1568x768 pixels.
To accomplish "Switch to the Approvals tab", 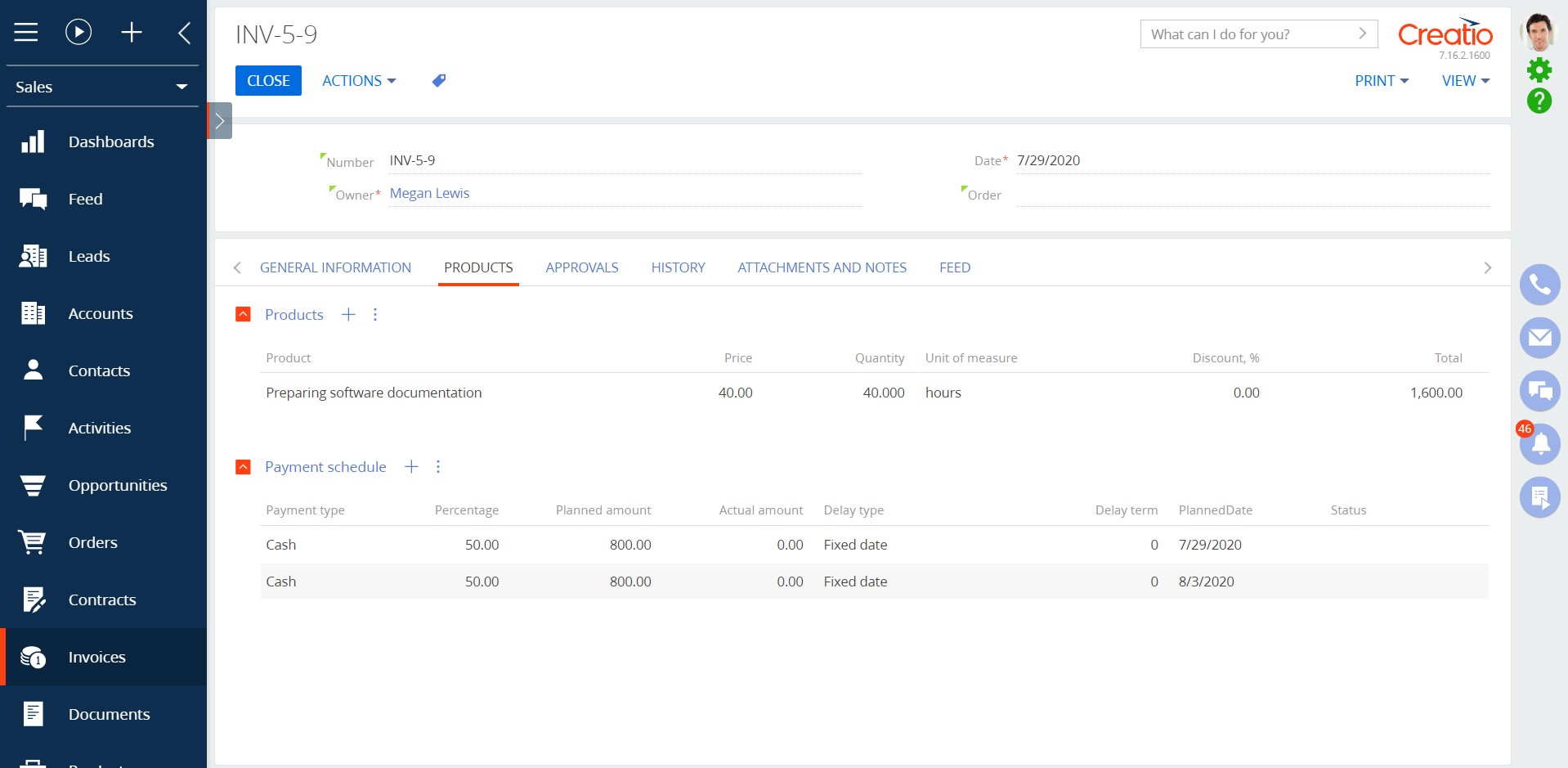I will (581, 267).
